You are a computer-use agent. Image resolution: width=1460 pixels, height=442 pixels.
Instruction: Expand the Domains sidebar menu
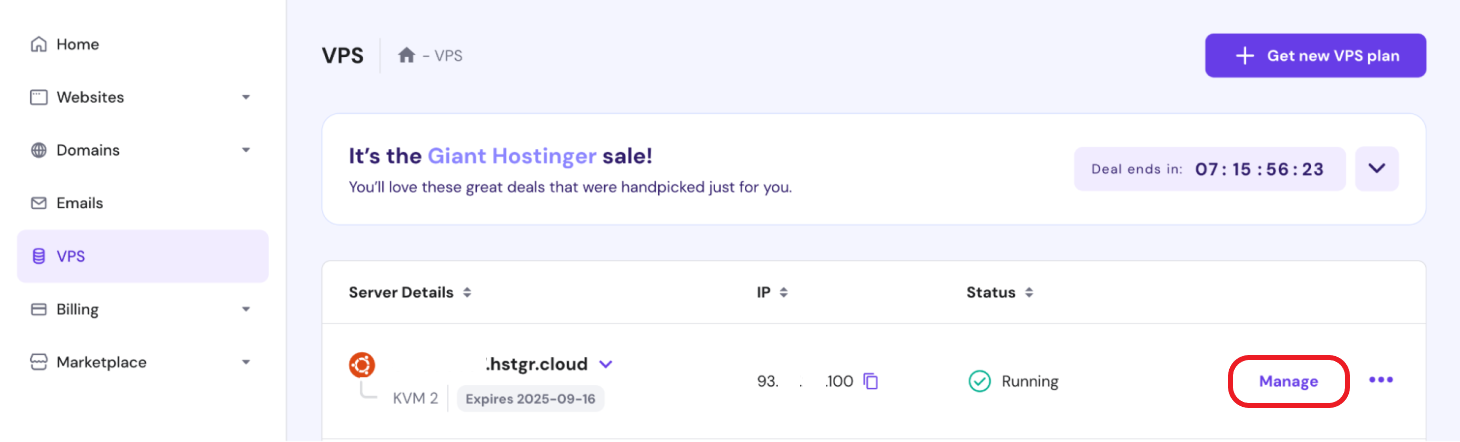coord(246,151)
